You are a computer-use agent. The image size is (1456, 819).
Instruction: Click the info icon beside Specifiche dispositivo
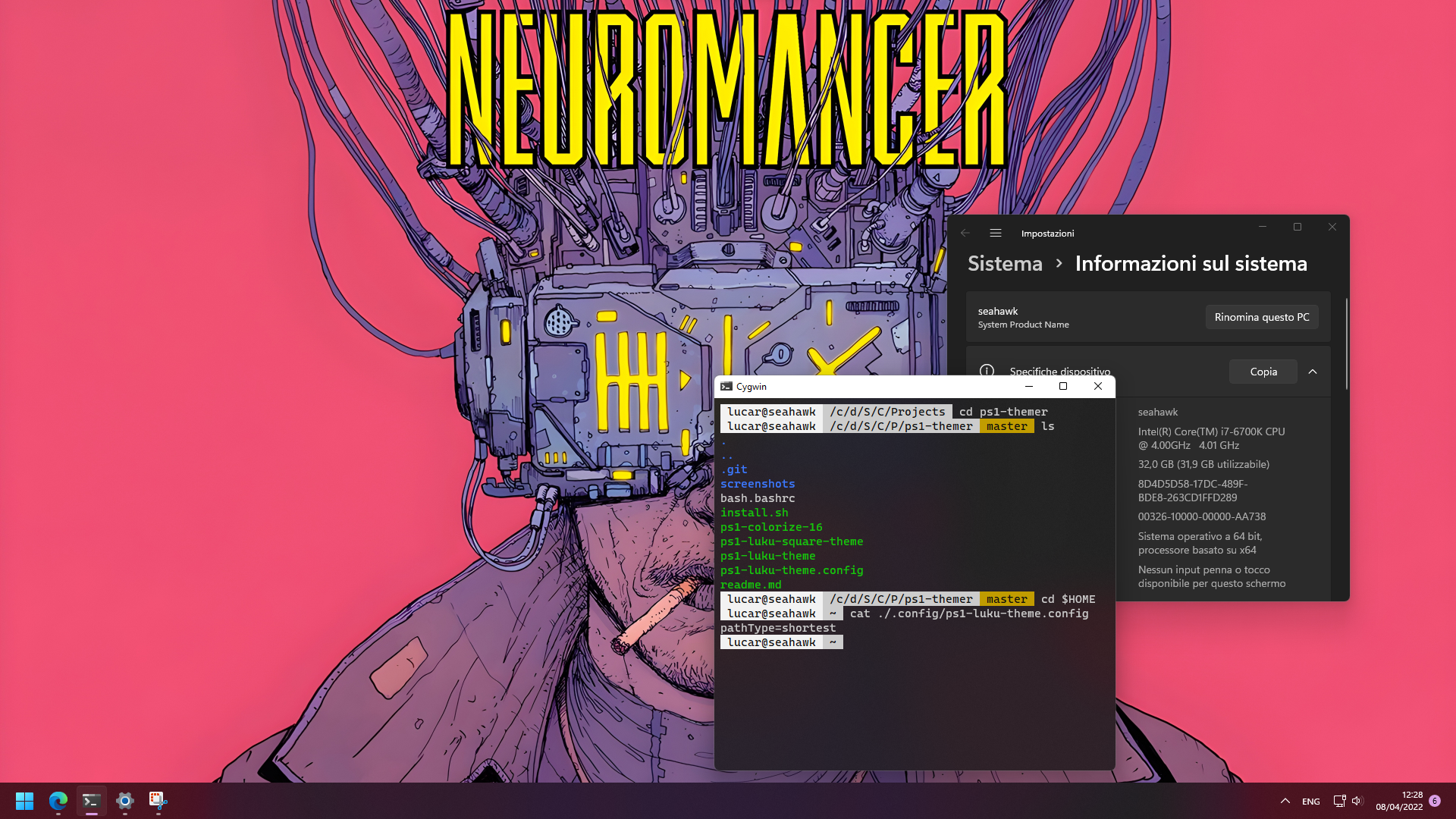pos(987,371)
